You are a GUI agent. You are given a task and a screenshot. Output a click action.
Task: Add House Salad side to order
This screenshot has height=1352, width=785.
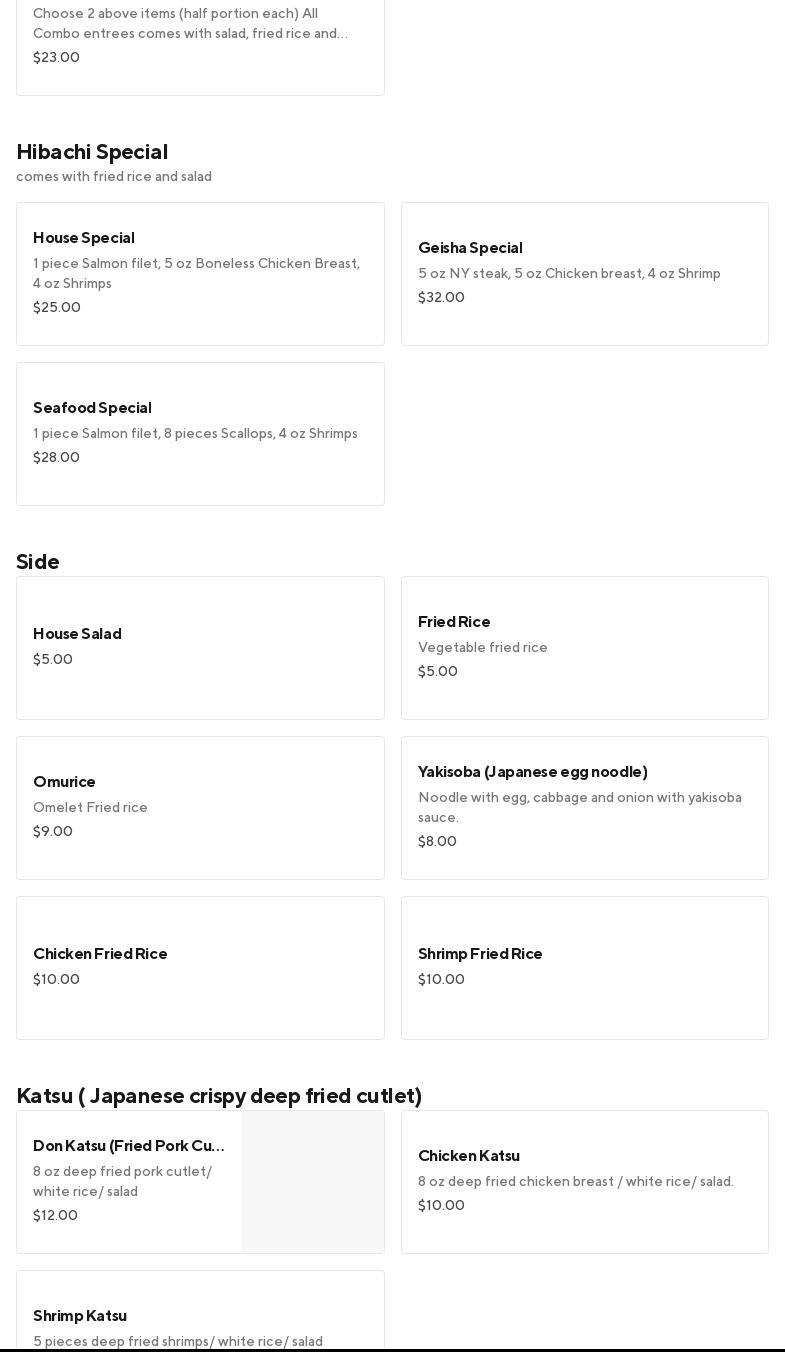tap(200, 647)
